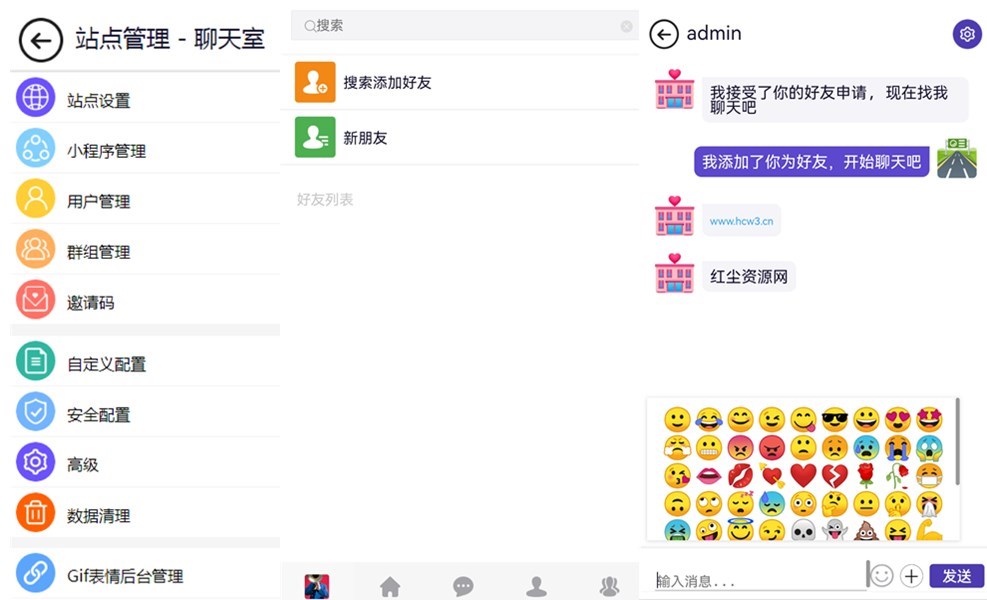Image resolution: width=987 pixels, height=600 pixels.
Task: Insert the red heart emoji
Action: pyautogui.click(x=803, y=476)
